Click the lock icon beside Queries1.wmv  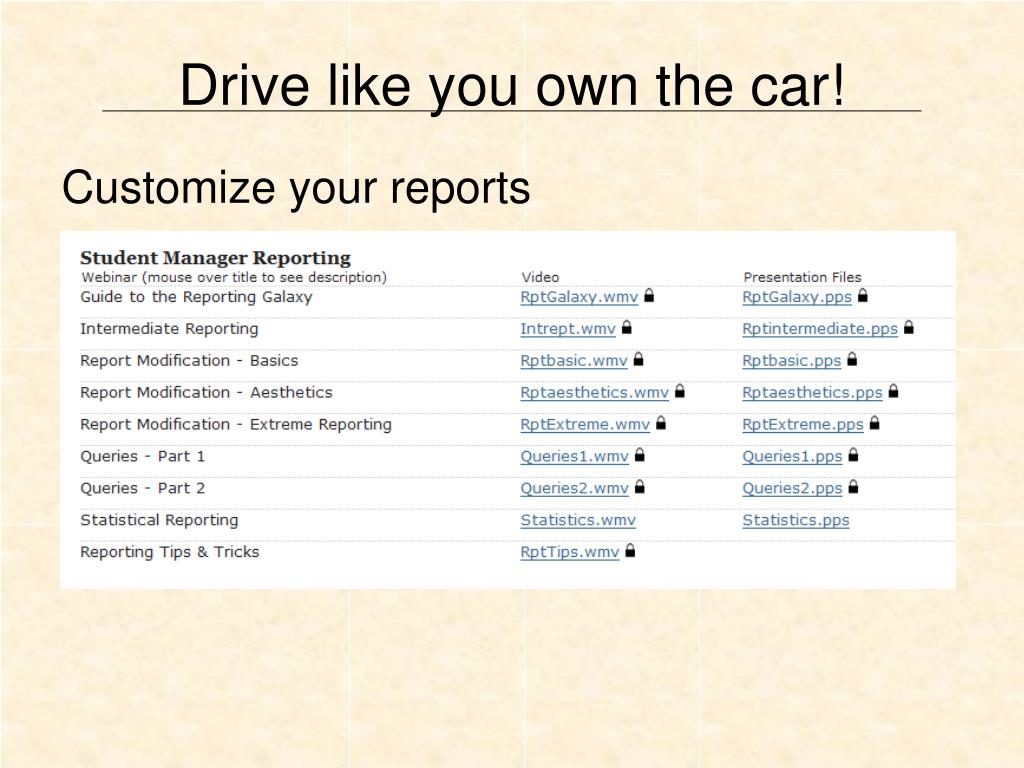coord(640,455)
